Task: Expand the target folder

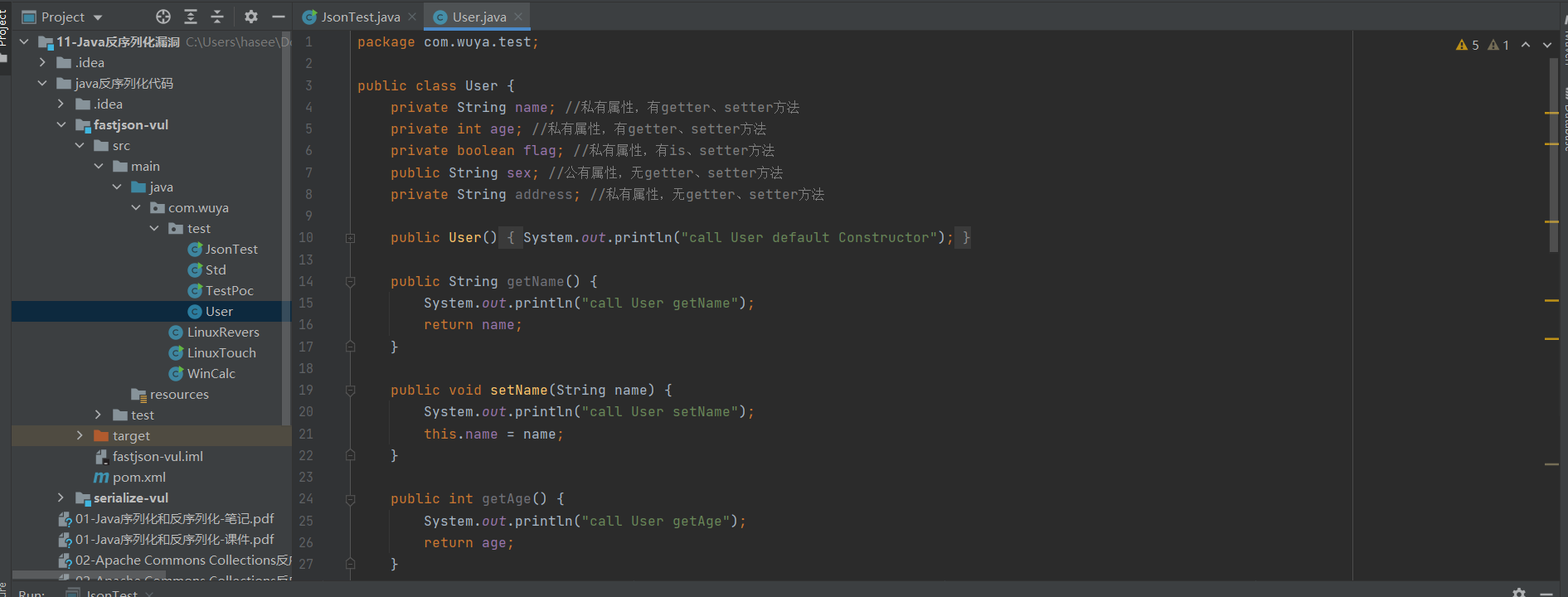Action: click(80, 435)
